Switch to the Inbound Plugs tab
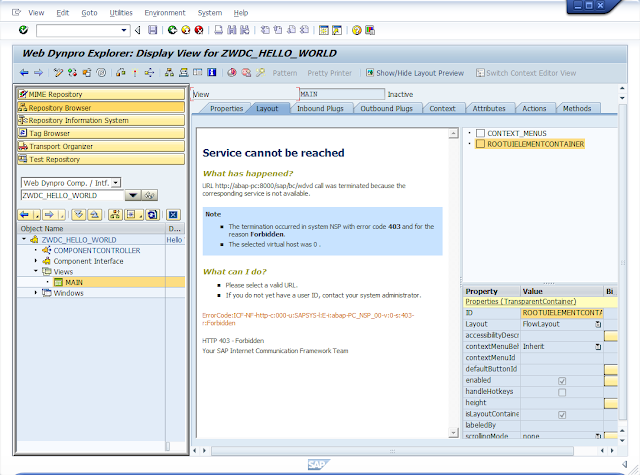This screenshot has width=640, height=475. tap(320, 109)
